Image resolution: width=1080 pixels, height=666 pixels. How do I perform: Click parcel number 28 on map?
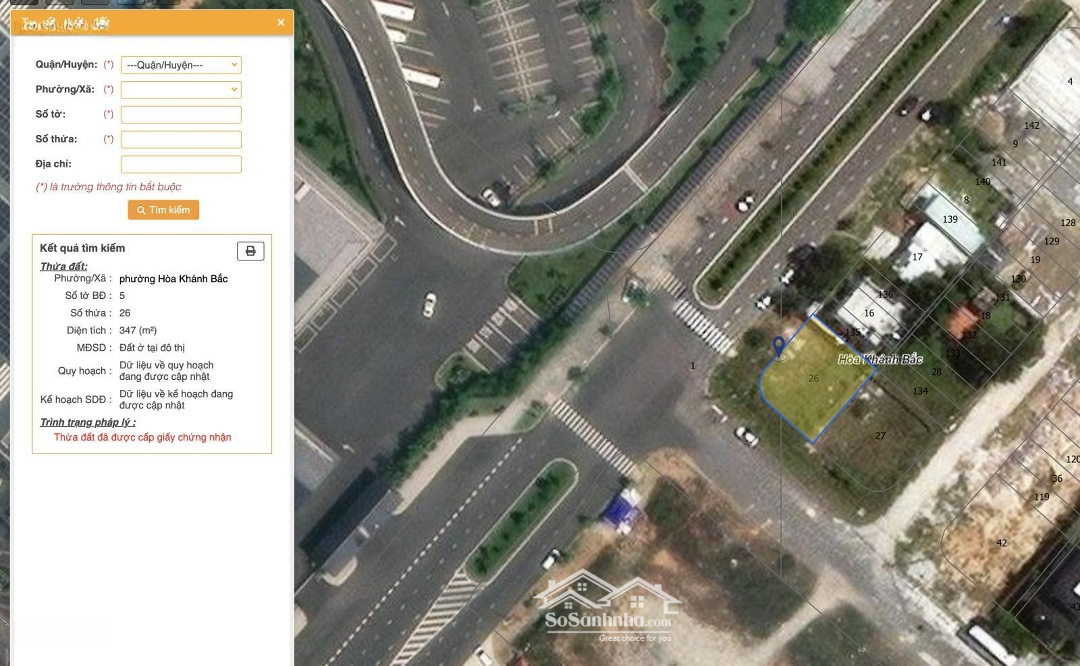pos(936,372)
